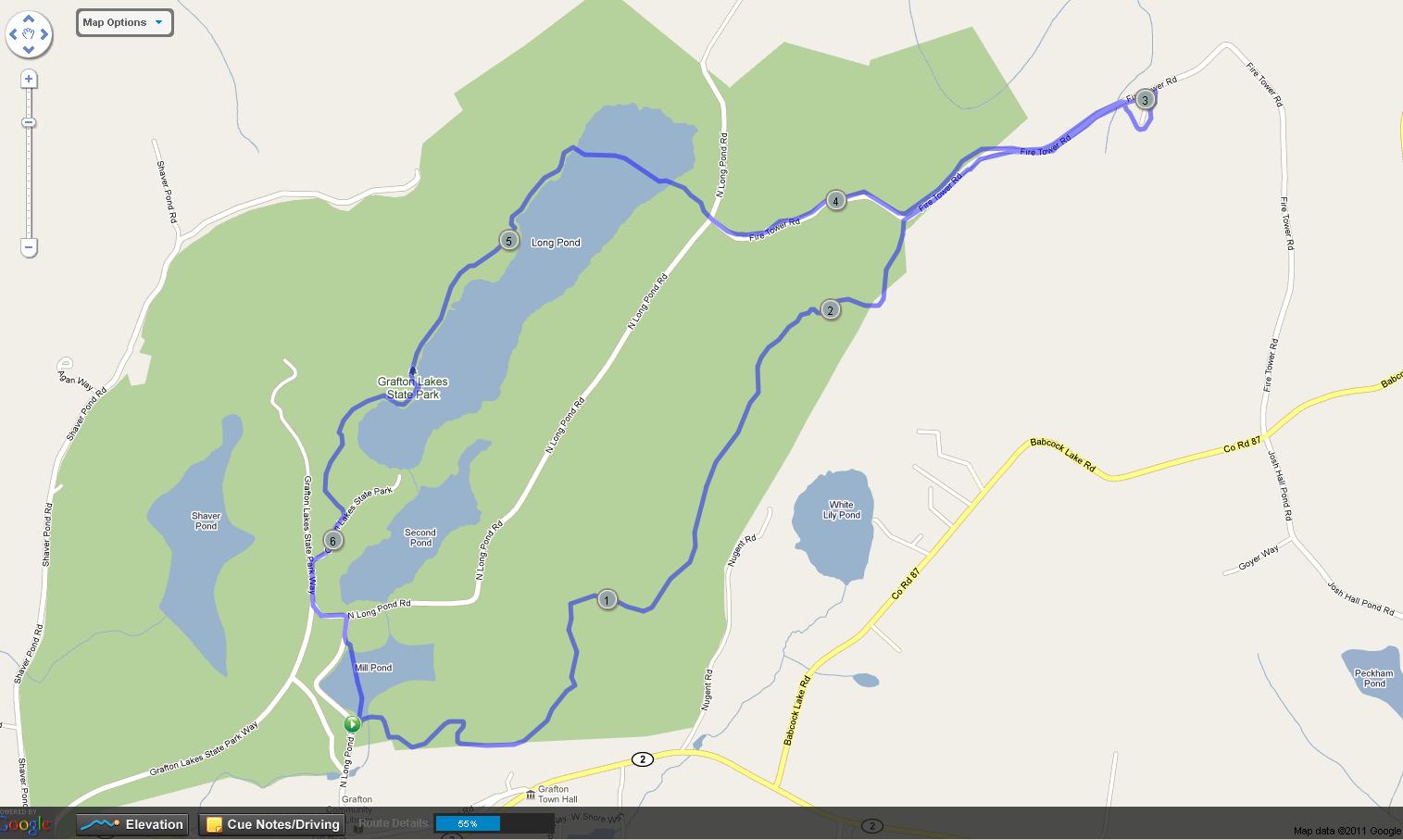Expand Map Options using its arrow
The image size is (1403, 840).
pos(158,22)
